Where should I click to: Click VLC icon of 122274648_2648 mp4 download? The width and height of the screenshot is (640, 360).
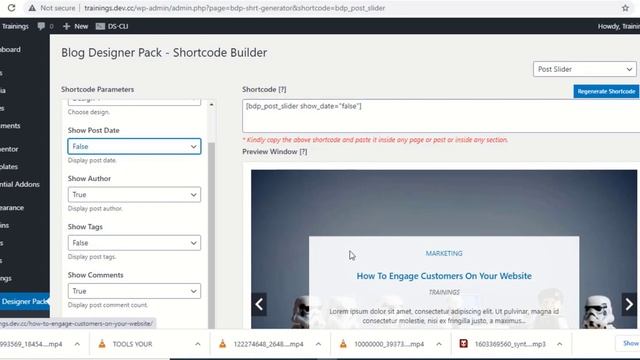pyautogui.click(x=222, y=344)
